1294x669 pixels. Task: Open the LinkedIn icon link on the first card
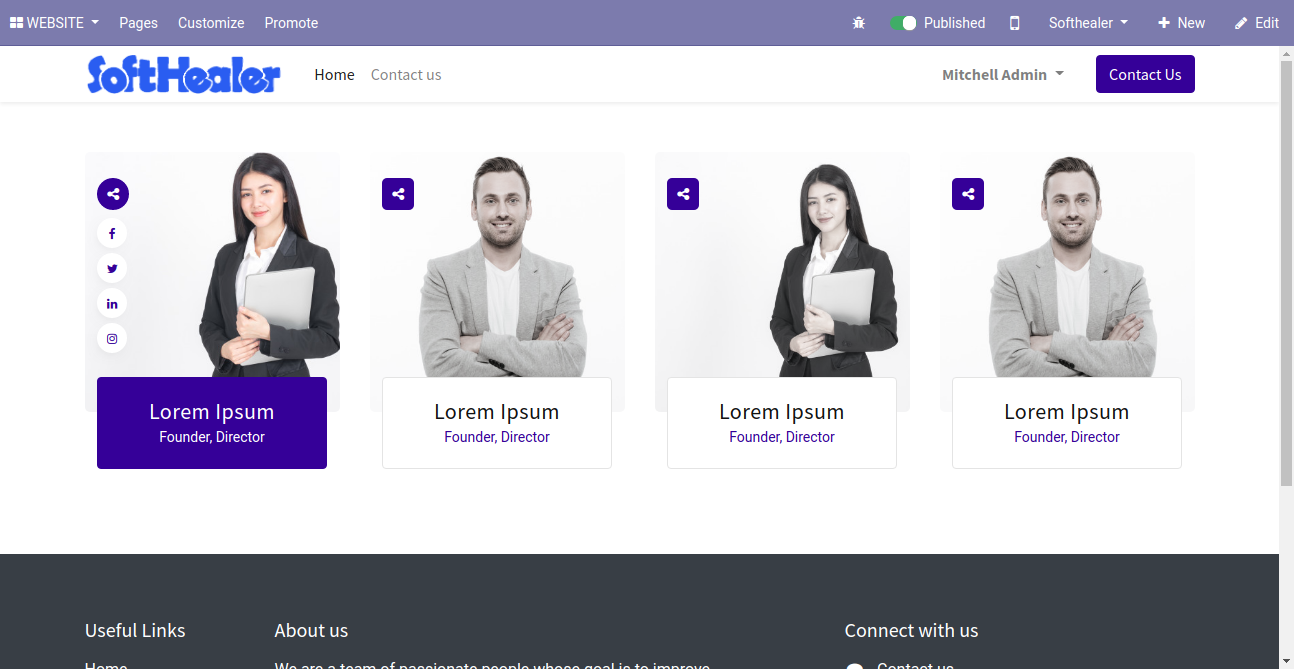(112, 303)
